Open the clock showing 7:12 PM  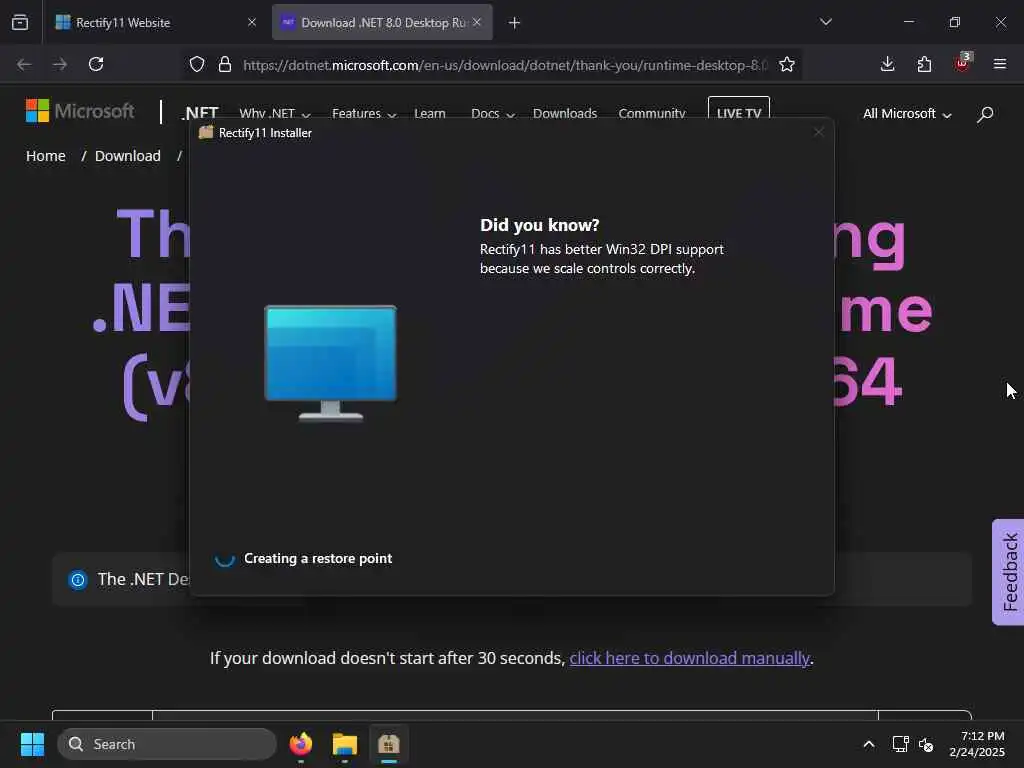coord(977,744)
